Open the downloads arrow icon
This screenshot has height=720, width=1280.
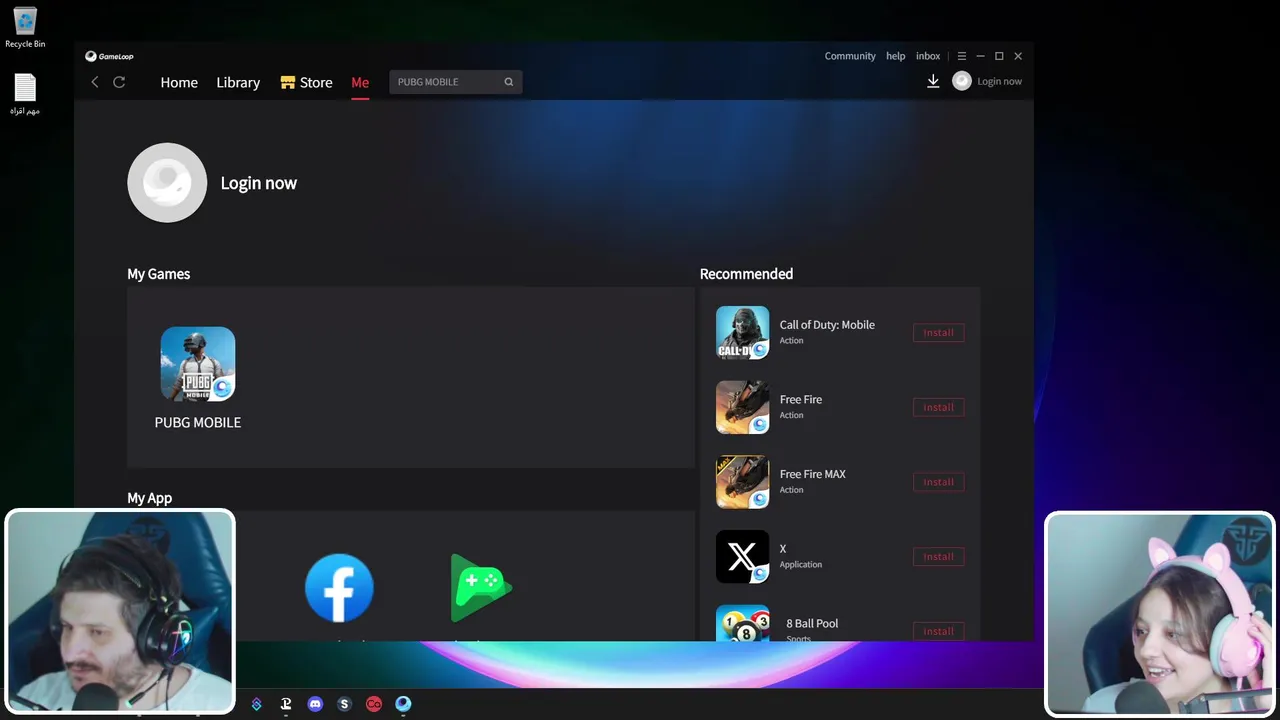(933, 81)
